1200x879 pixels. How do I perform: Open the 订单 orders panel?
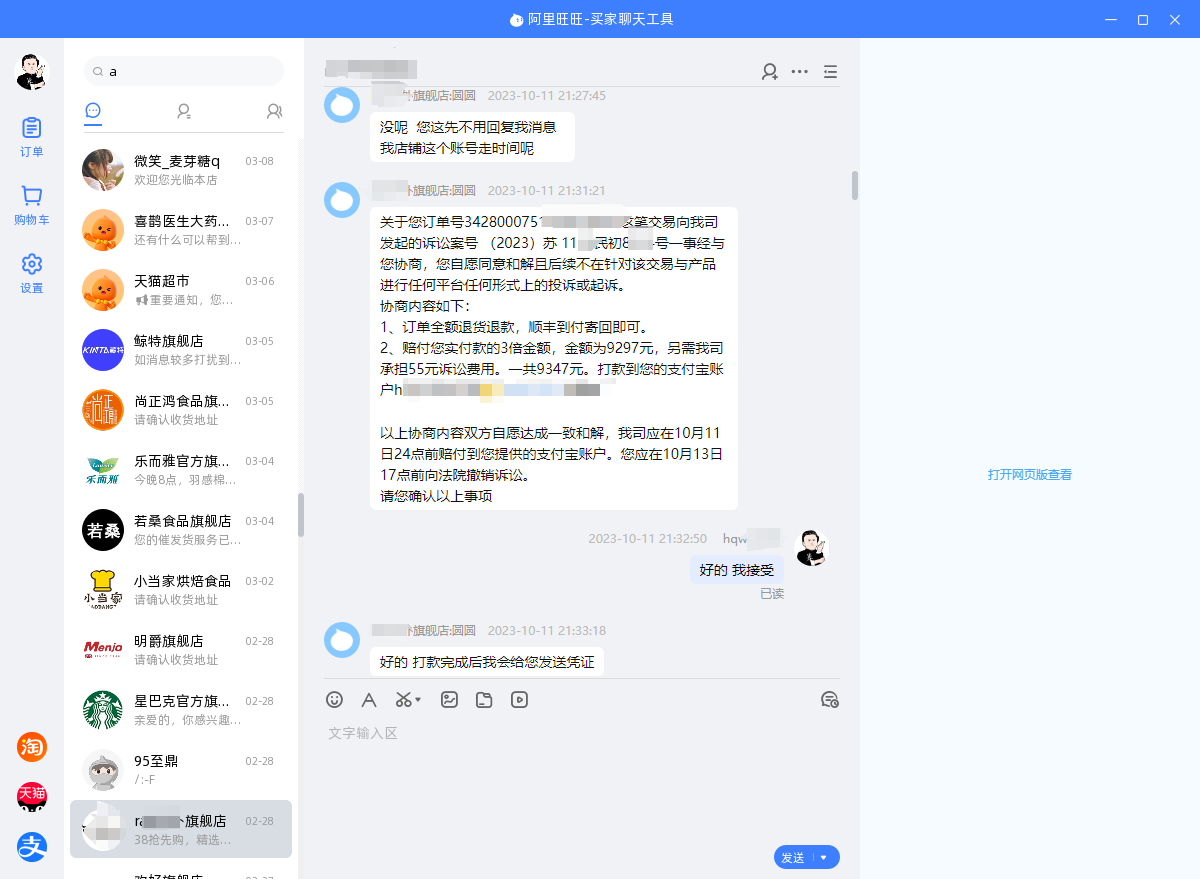pos(32,137)
